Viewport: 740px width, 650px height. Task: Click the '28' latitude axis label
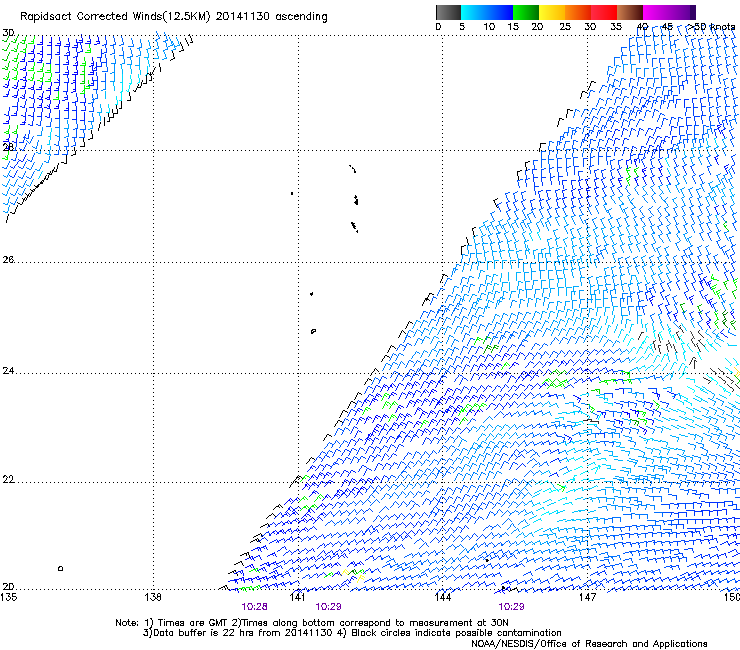click(8, 147)
